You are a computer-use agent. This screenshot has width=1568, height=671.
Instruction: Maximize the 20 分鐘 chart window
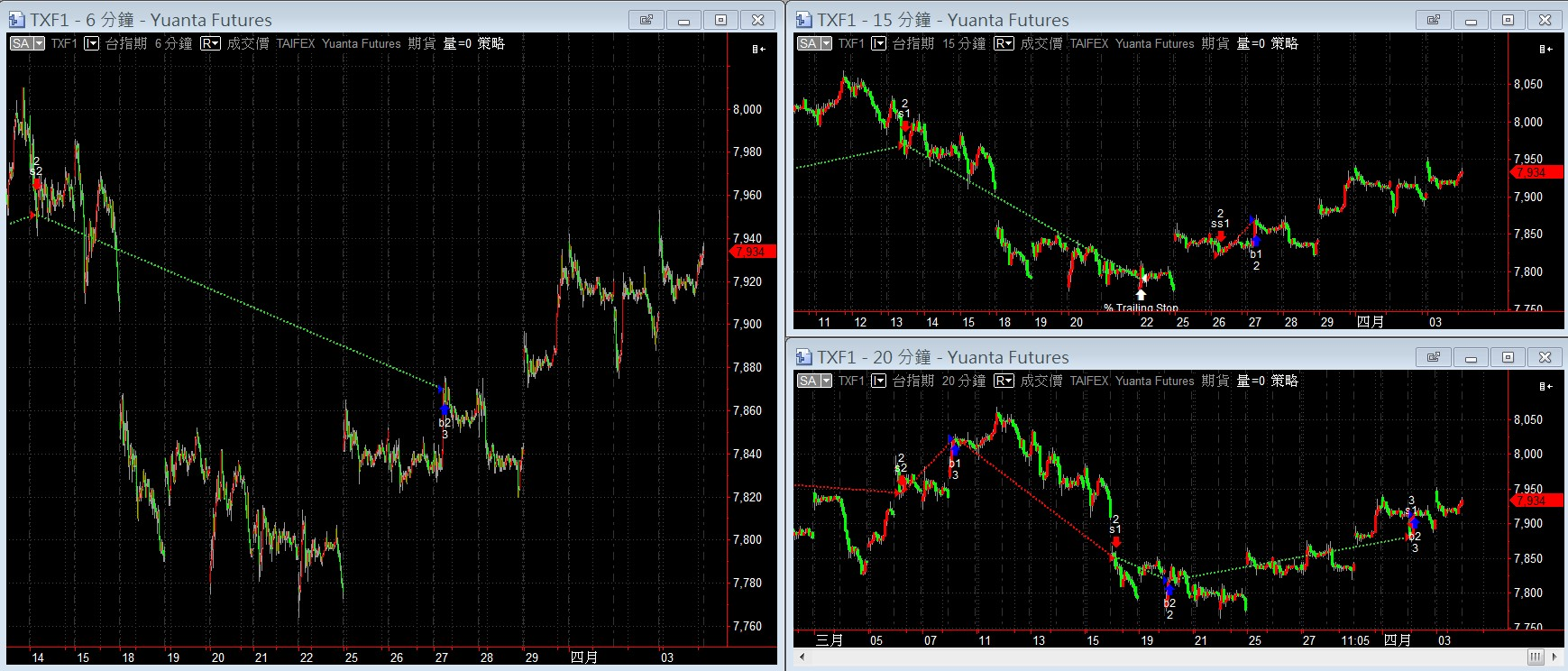coord(1508,357)
